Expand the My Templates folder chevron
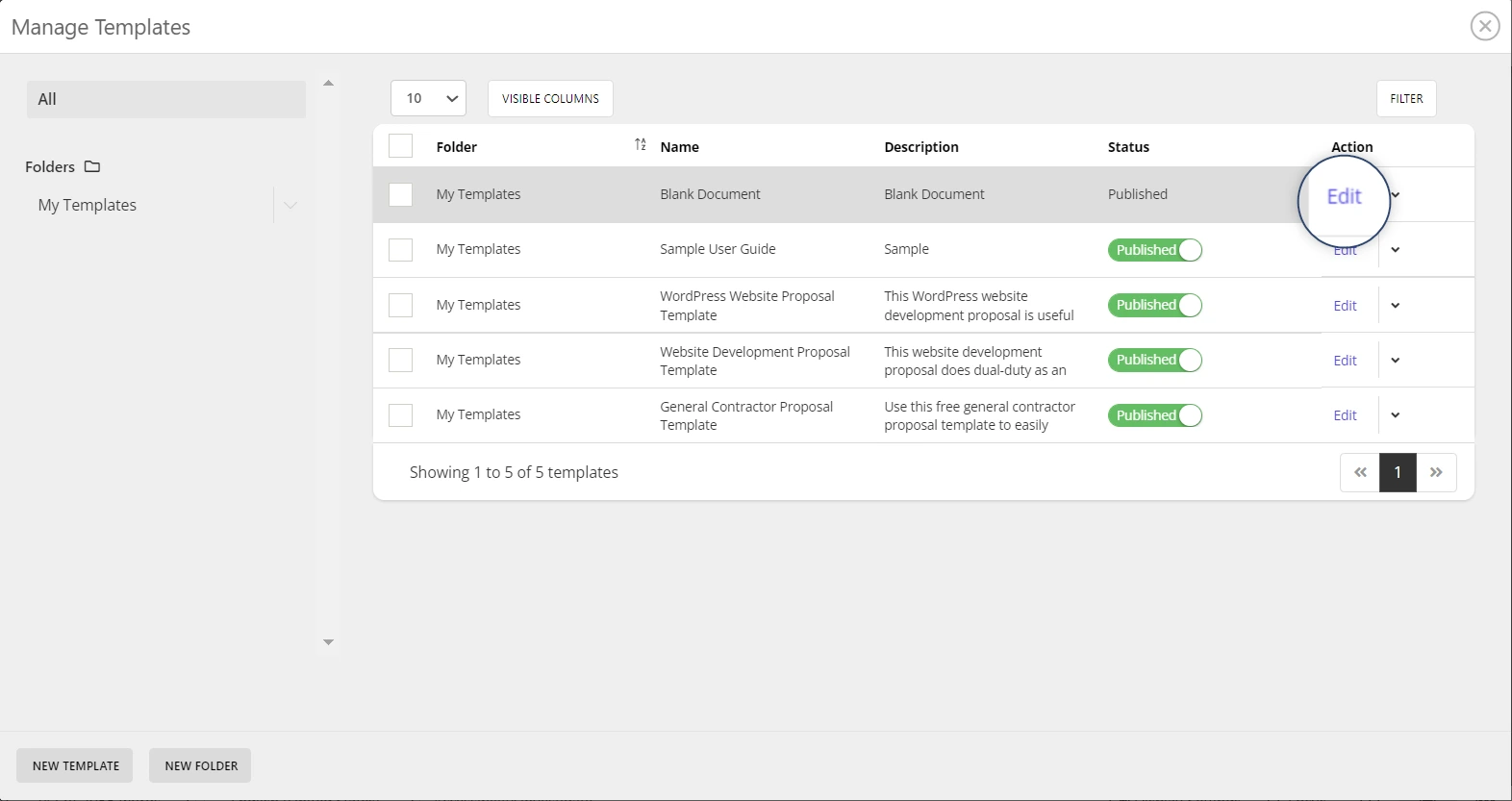This screenshot has height=801, width=1512. pyautogui.click(x=290, y=205)
